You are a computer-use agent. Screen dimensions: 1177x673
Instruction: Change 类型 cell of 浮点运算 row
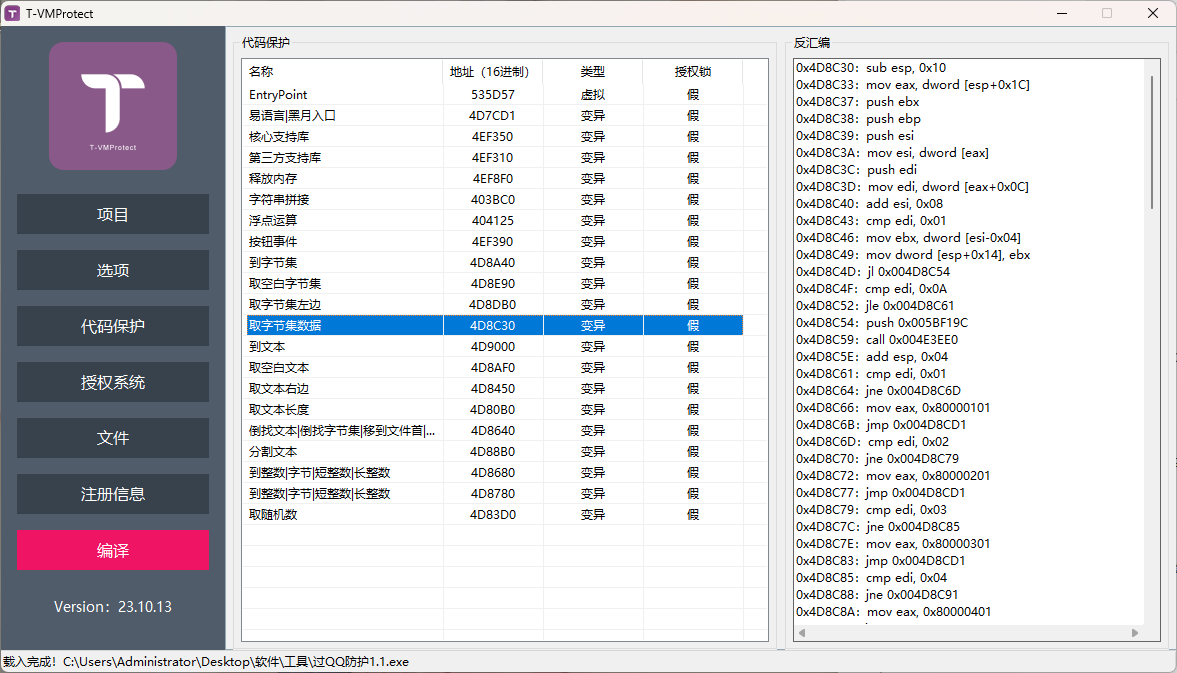point(593,221)
